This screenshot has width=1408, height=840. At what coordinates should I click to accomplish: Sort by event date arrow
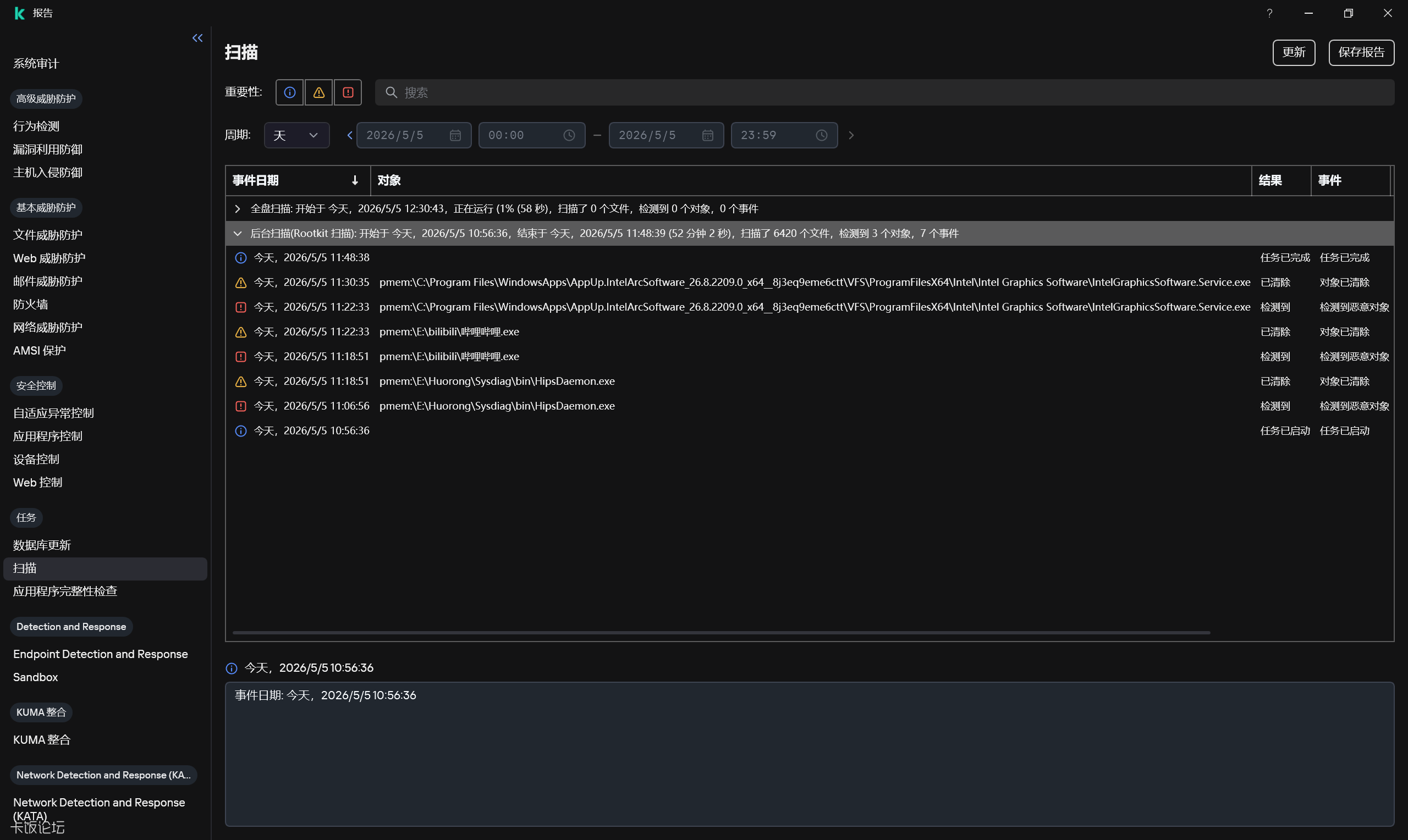click(355, 180)
